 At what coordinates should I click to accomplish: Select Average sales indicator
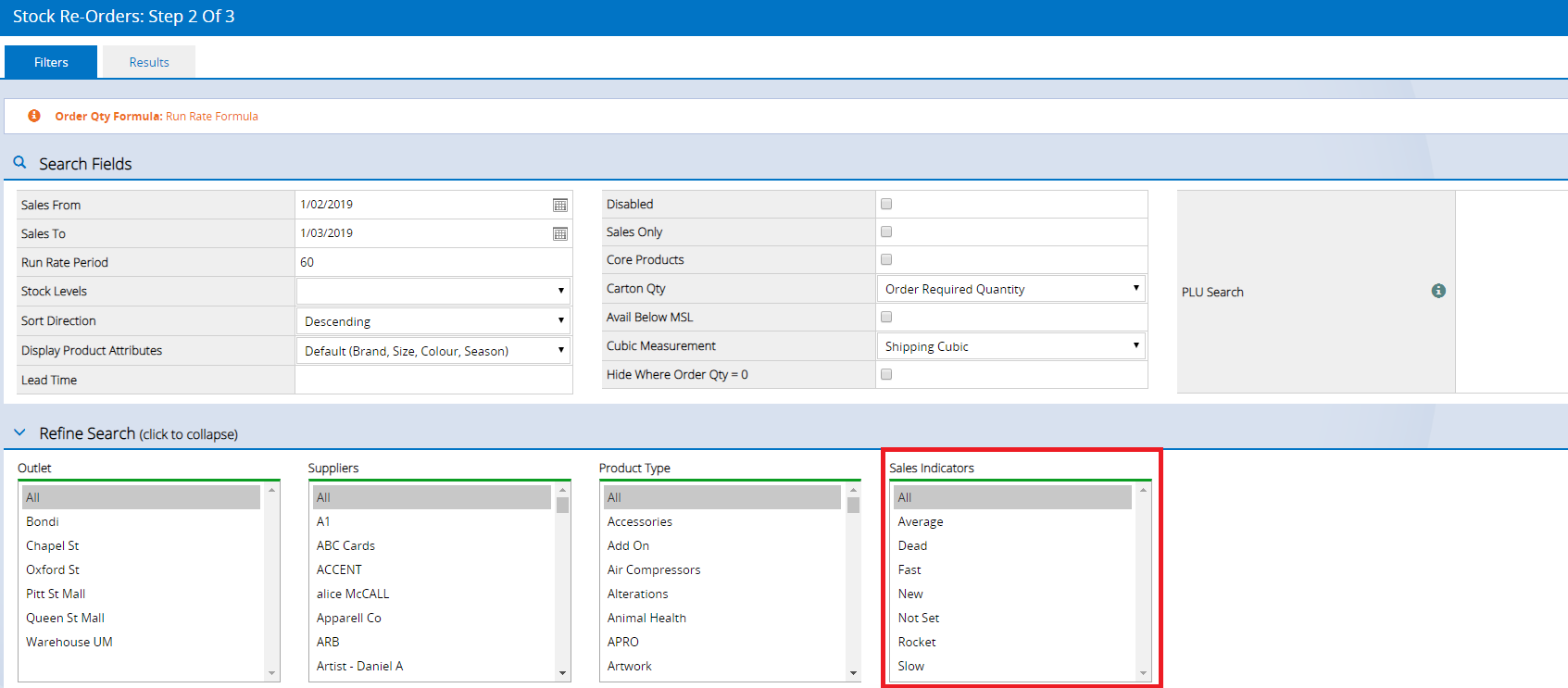pos(1013,521)
